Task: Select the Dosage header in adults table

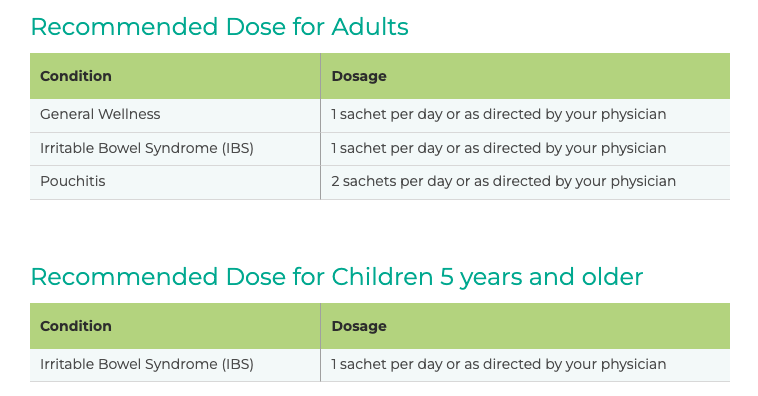Action: pos(359,76)
